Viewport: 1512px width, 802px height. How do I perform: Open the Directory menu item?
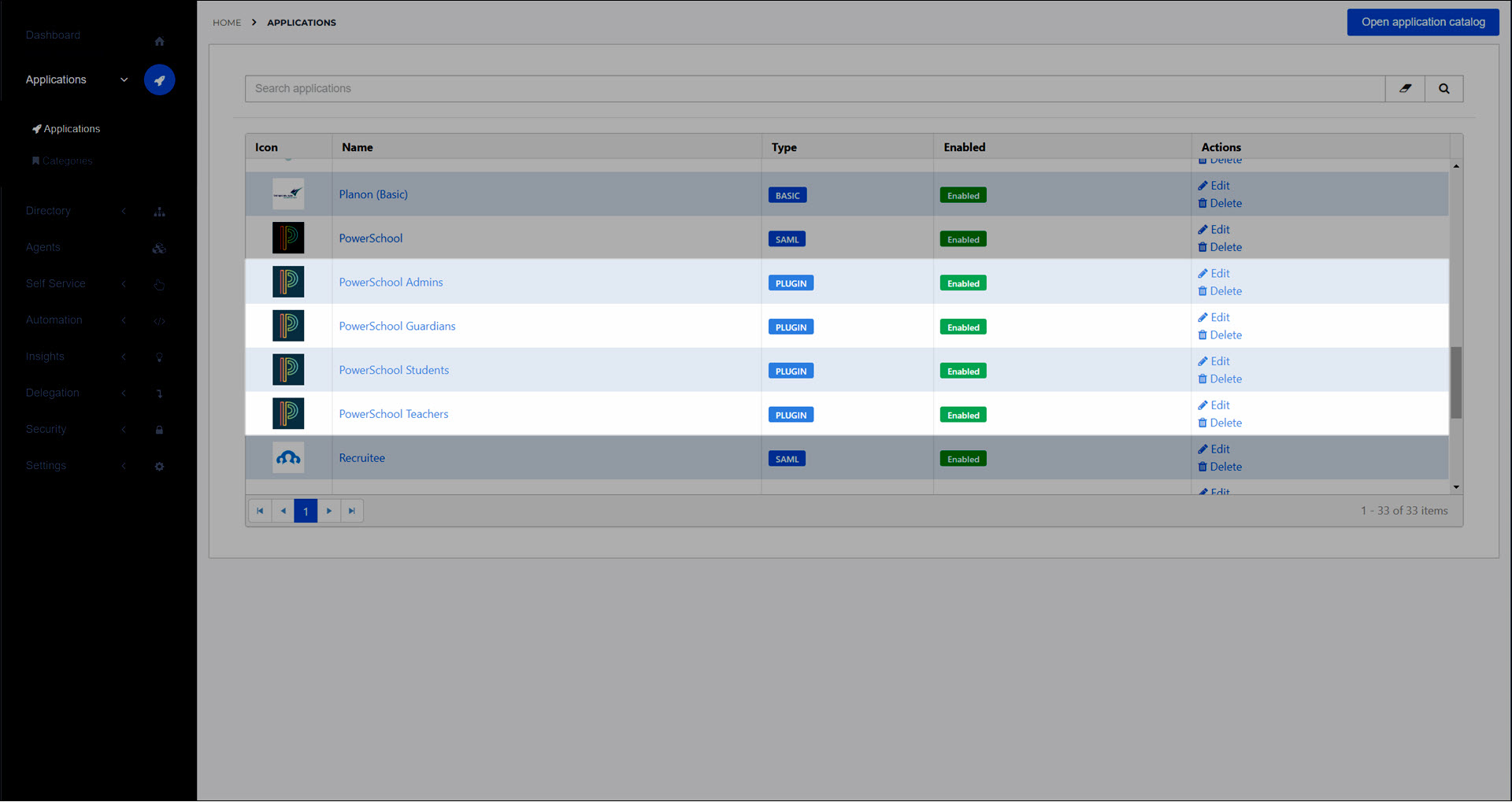tap(48, 211)
